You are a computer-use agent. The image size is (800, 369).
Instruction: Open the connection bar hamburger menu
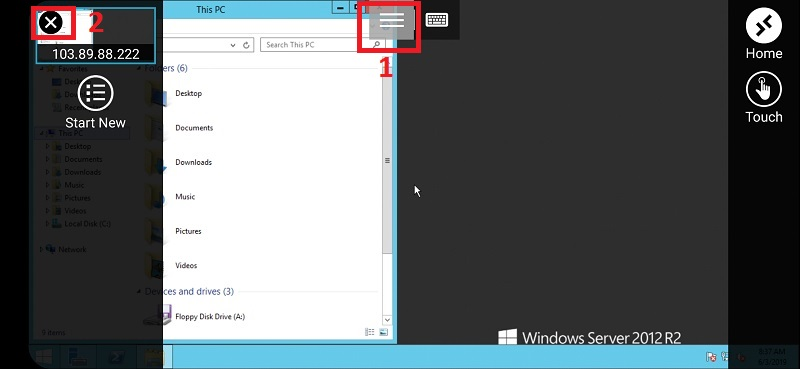[392, 20]
